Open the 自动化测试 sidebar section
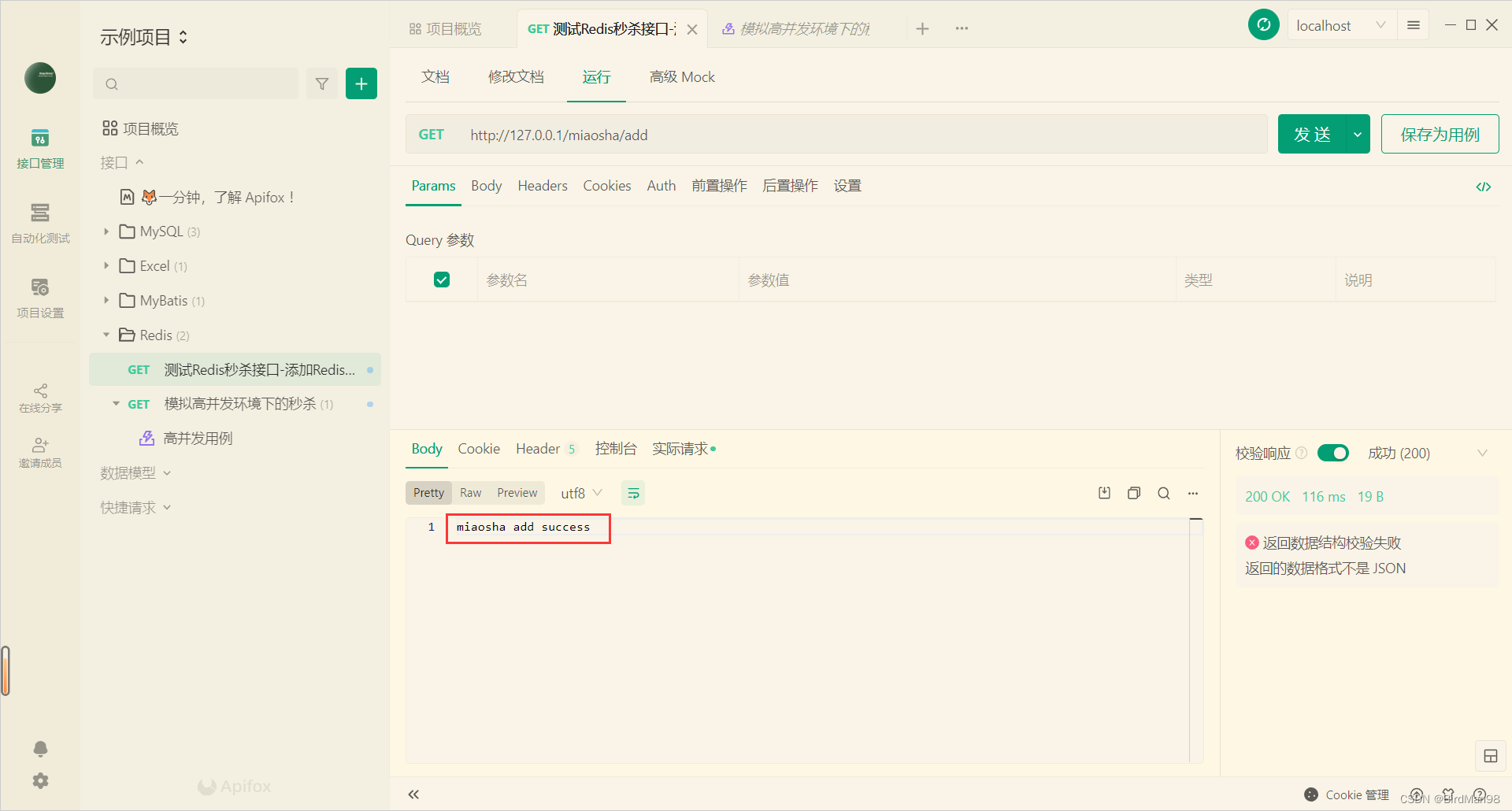 (x=40, y=224)
